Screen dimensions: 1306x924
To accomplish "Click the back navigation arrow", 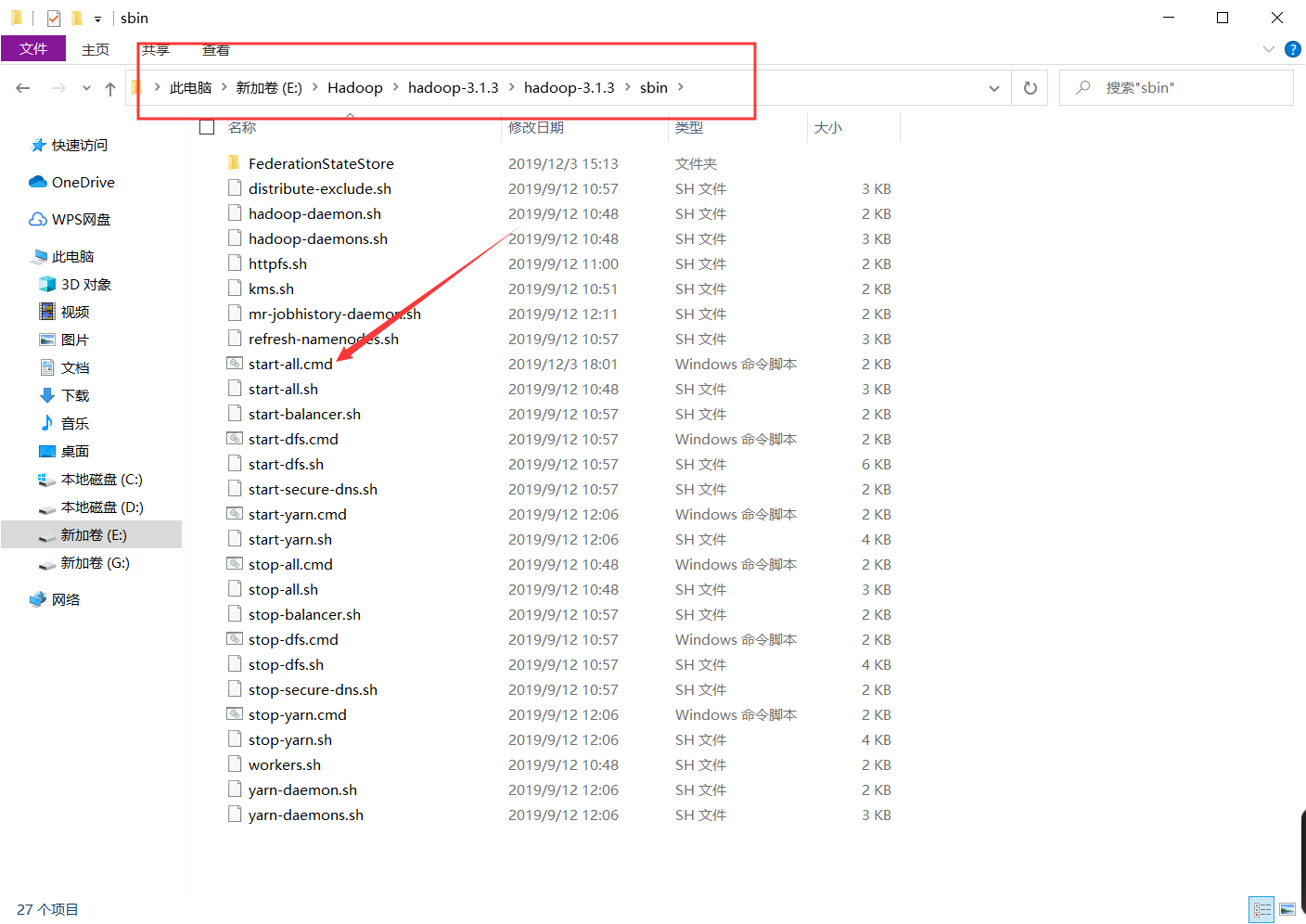I will (22, 87).
